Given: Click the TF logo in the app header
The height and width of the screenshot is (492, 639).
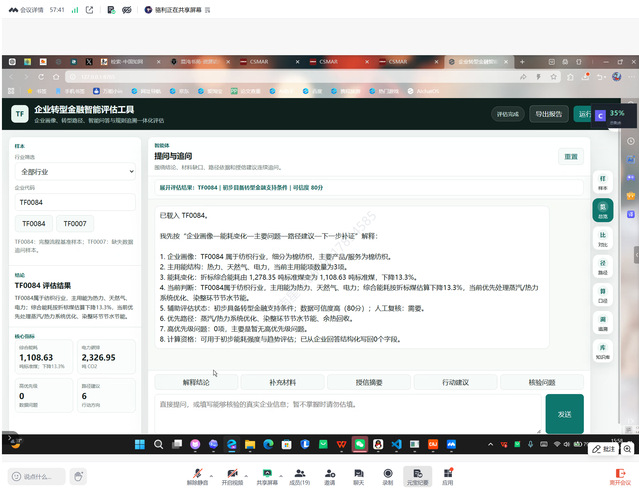Looking at the screenshot, I should pos(20,114).
